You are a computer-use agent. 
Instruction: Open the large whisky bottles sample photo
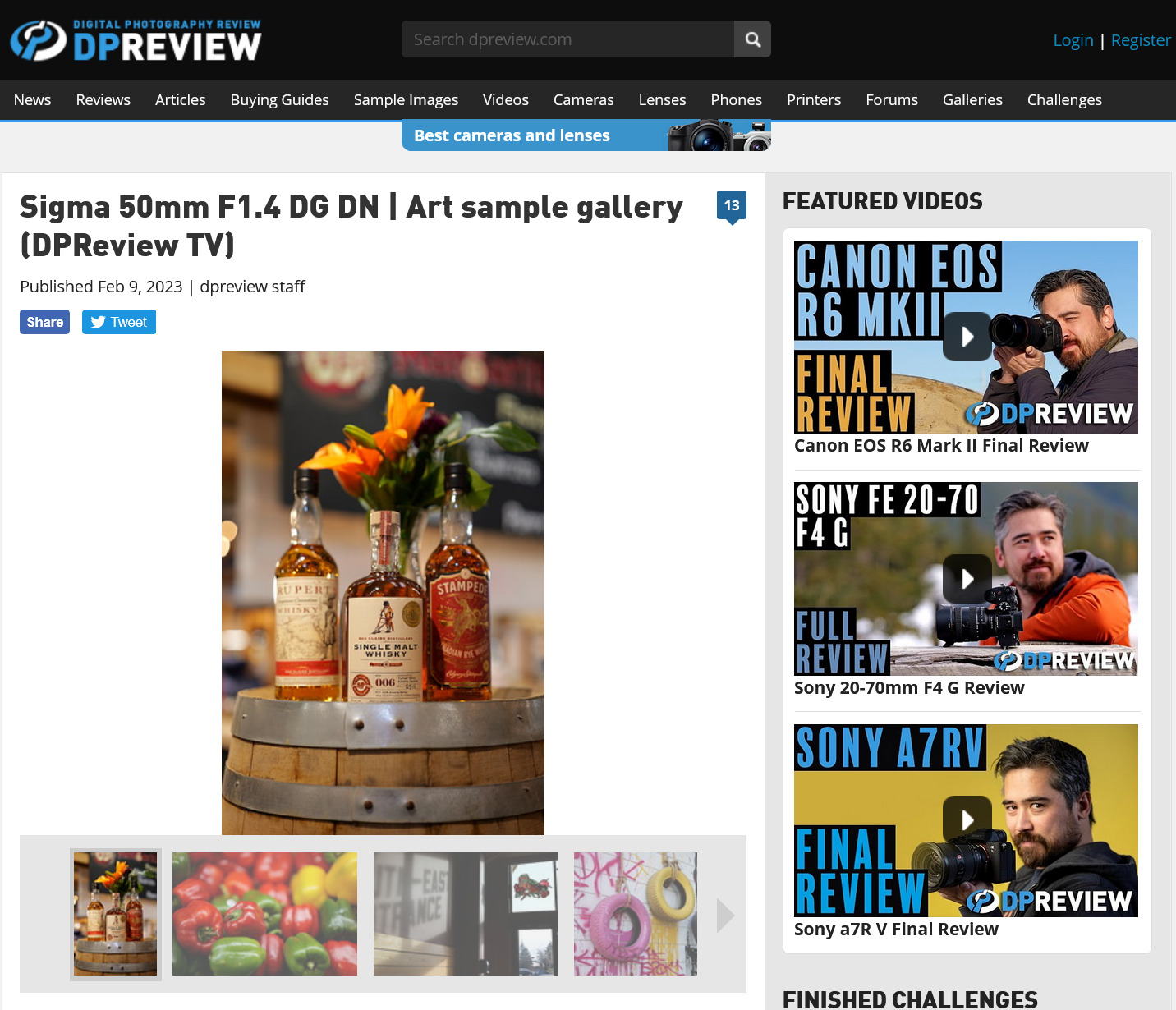point(383,593)
